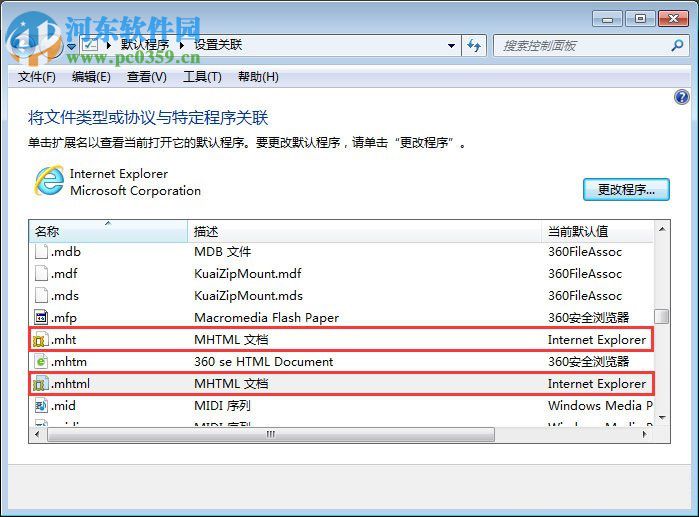Viewport: 699px width, 517px height.
Task: Open the 工具(T) menu
Action: click(x=202, y=77)
